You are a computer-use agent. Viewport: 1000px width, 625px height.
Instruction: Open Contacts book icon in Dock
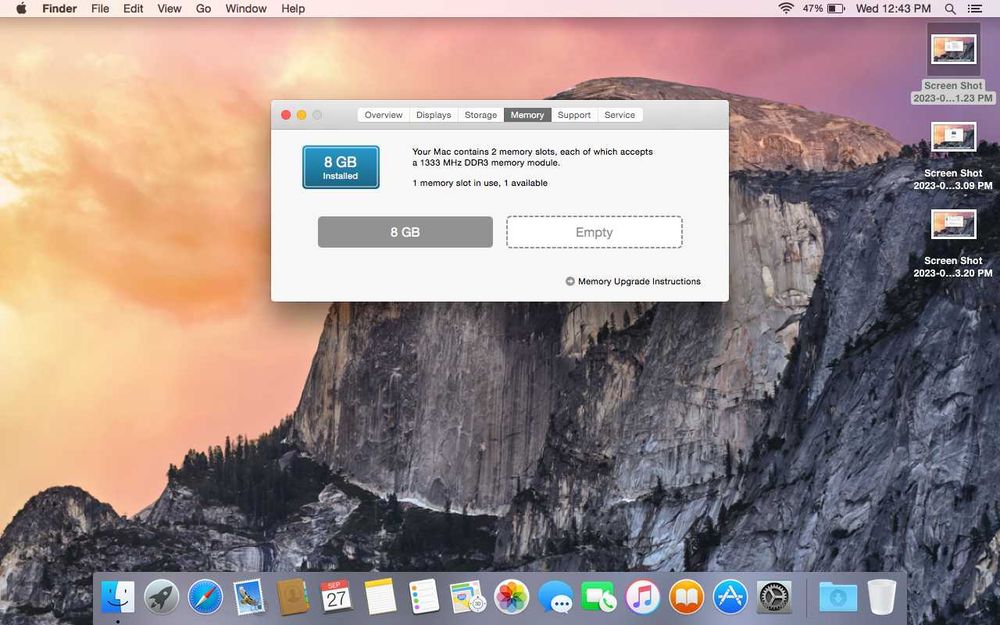293,597
